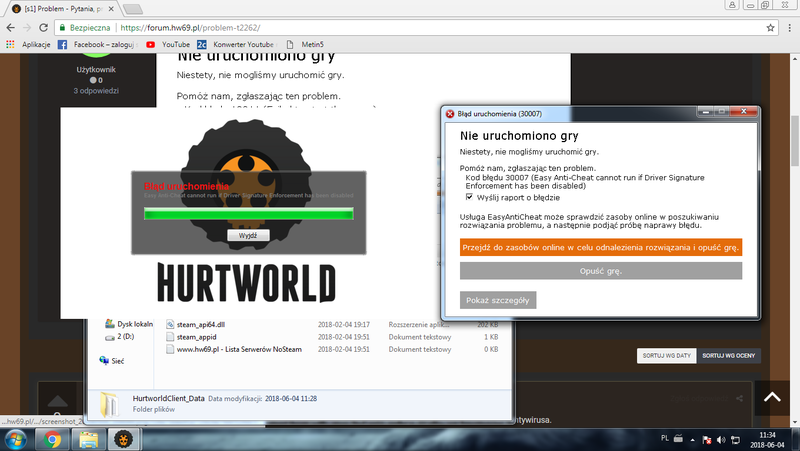Toggle the Wyślij raport o błędzie checkbox
Screen dimensions: 800x451
pos(469,197)
